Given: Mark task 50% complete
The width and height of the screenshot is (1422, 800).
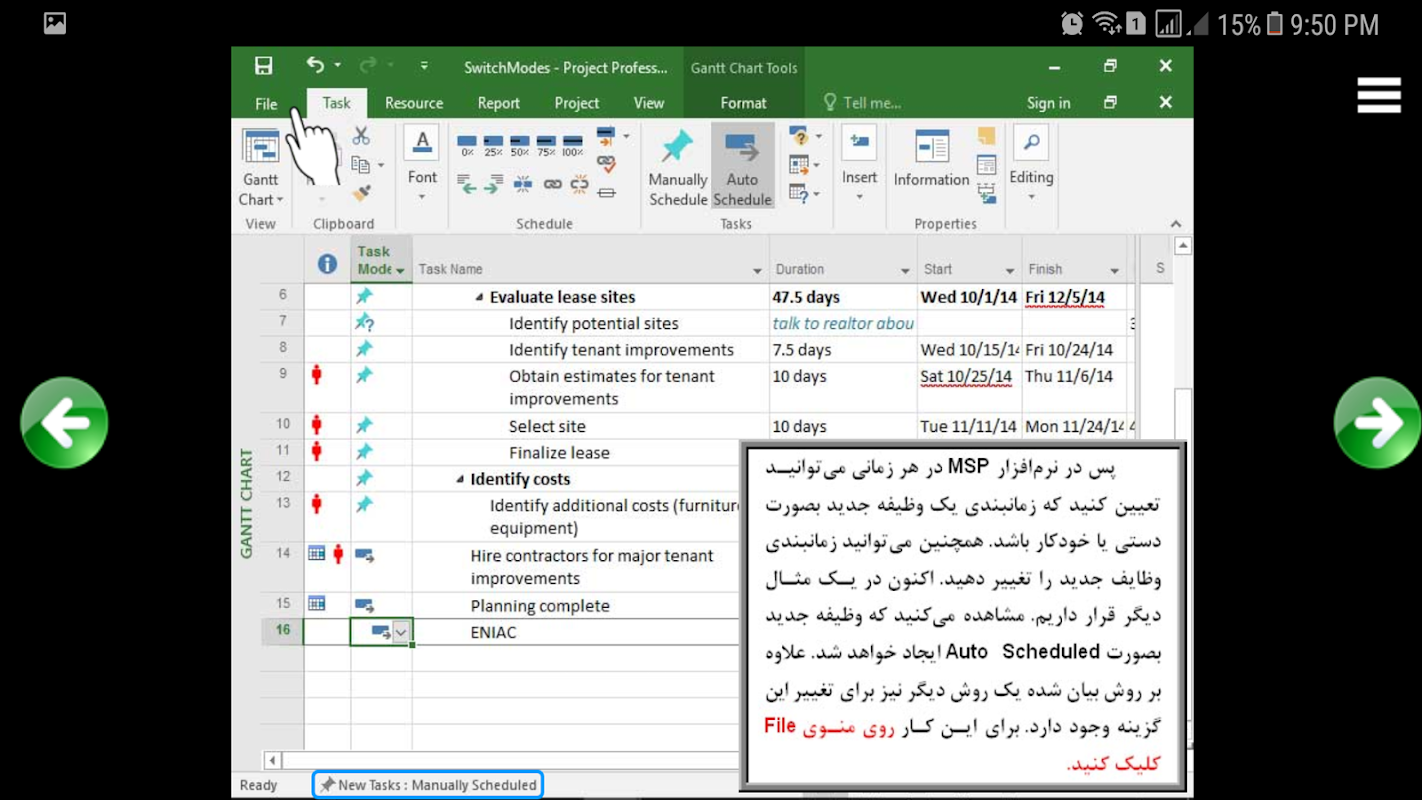Looking at the screenshot, I should 519,146.
